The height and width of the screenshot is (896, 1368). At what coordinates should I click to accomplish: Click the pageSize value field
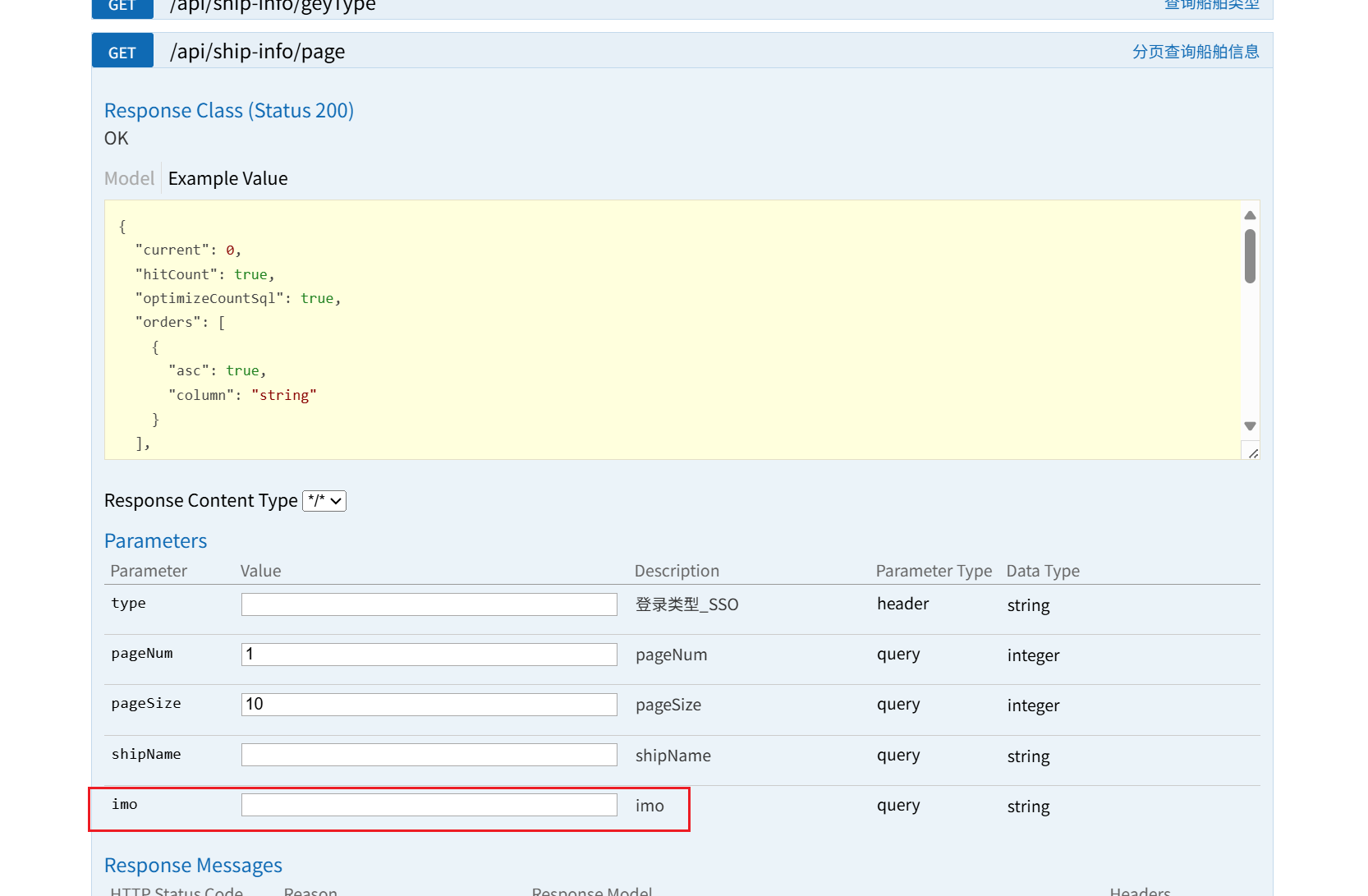pyautogui.click(x=429, y=705)
